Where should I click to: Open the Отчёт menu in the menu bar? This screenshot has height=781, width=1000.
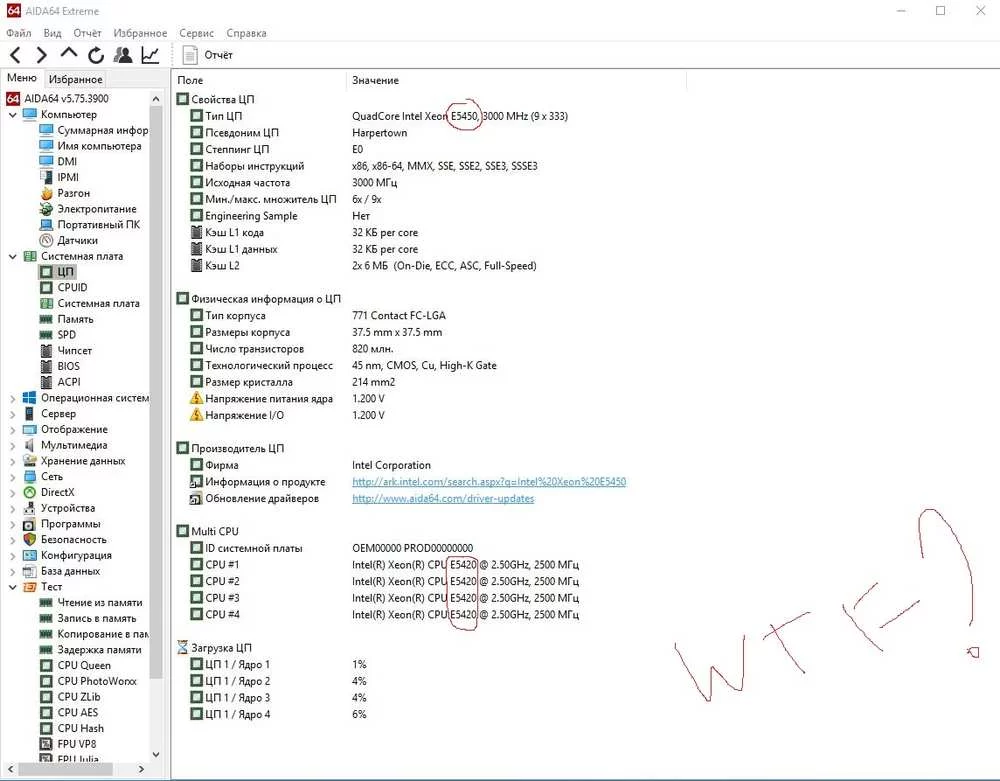pos(87,33)
